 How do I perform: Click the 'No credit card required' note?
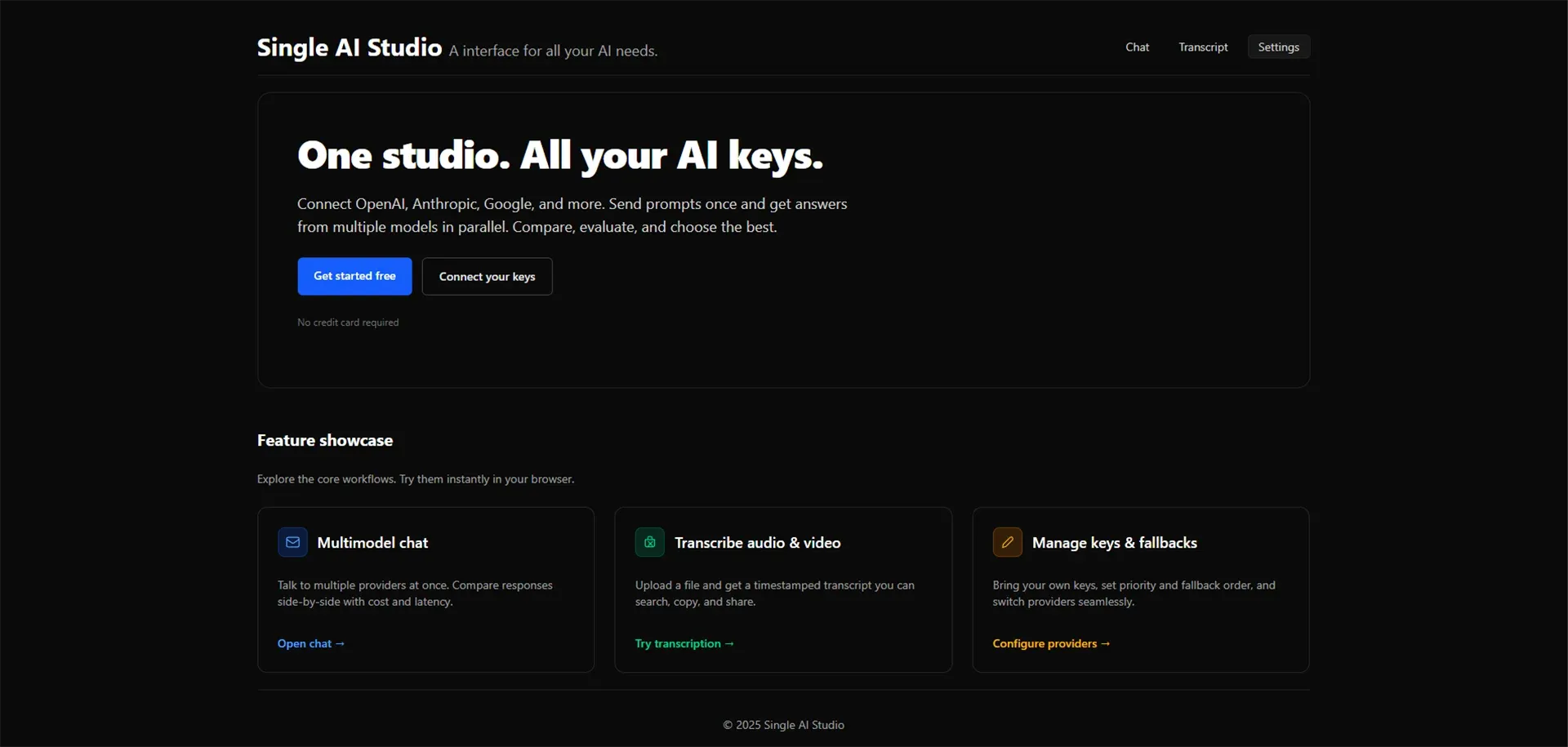(348, 322)
